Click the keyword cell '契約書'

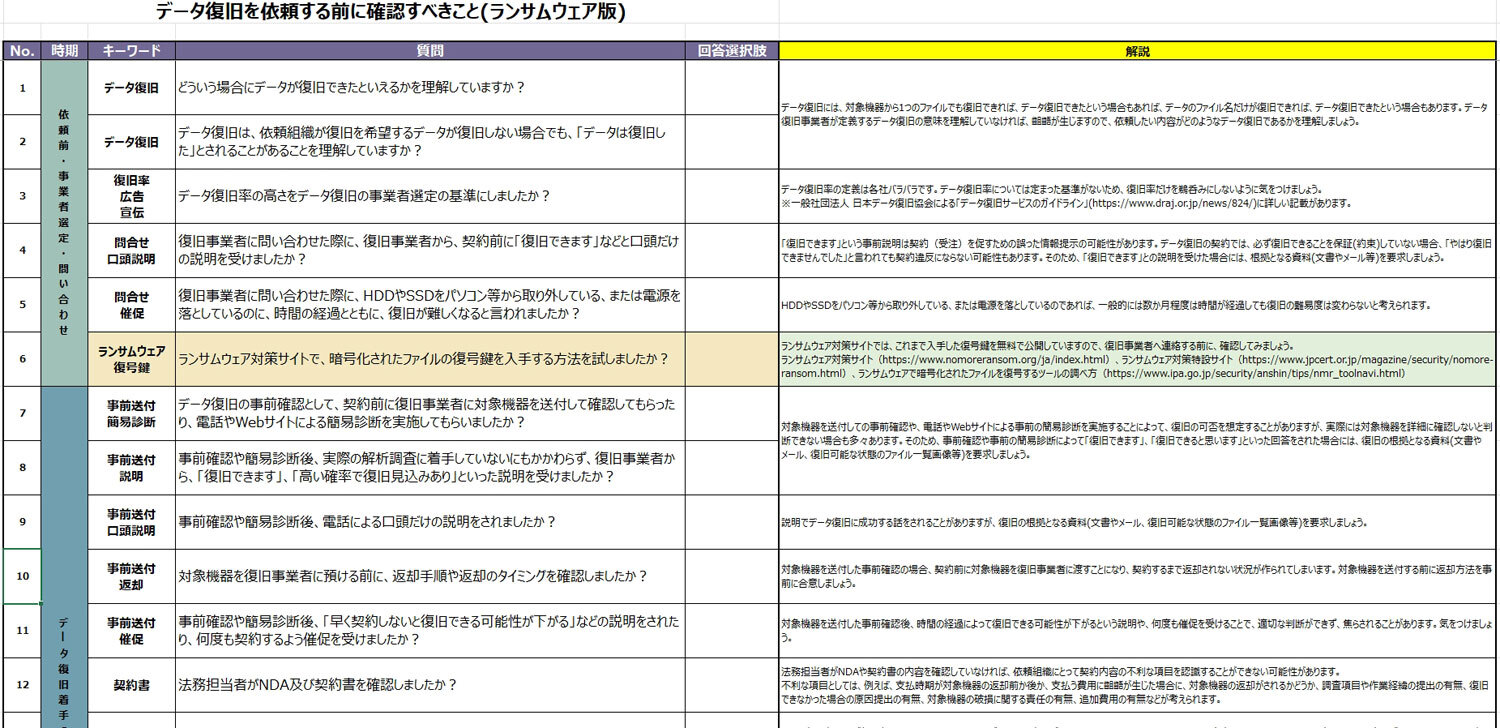pos(131,685)
